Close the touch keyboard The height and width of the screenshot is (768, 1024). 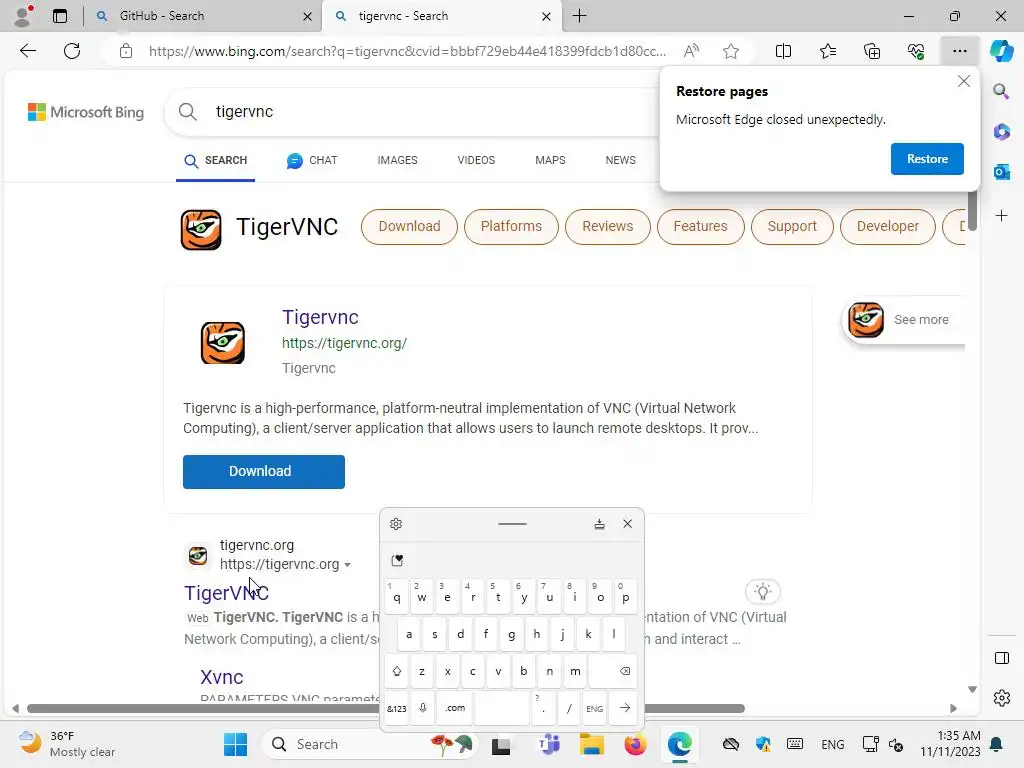point(628,524)
